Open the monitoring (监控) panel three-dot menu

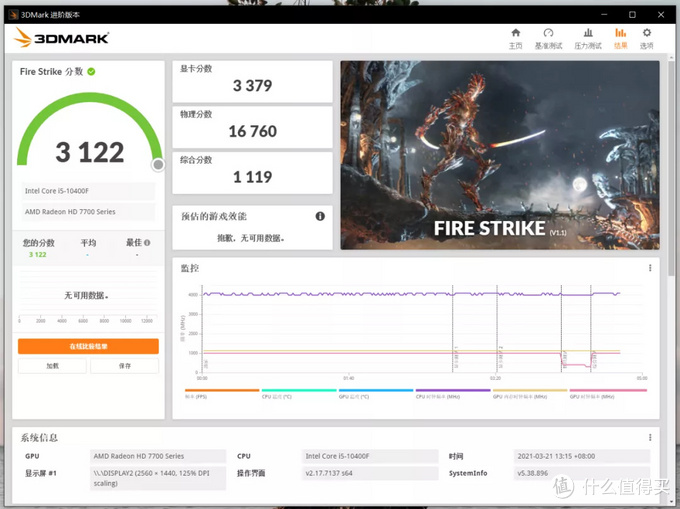[x=651, y=269]
